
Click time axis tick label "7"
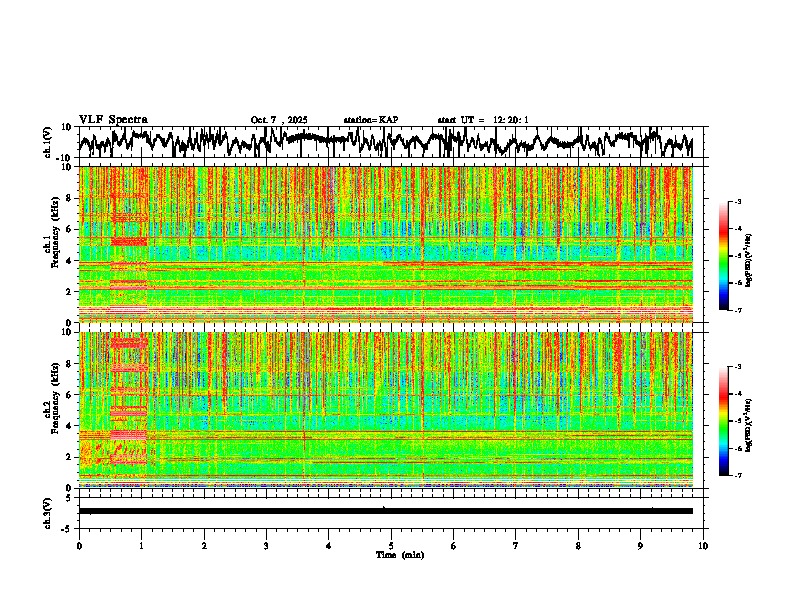coord(516,546)
